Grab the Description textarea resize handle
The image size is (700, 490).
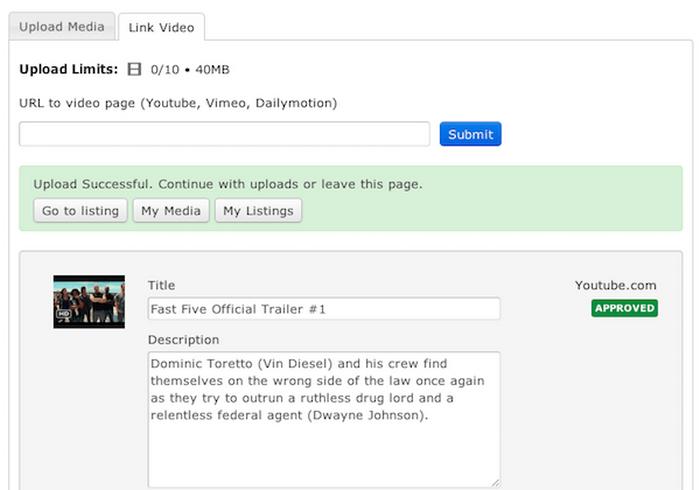pyautogui.click(x=494, y=481)
